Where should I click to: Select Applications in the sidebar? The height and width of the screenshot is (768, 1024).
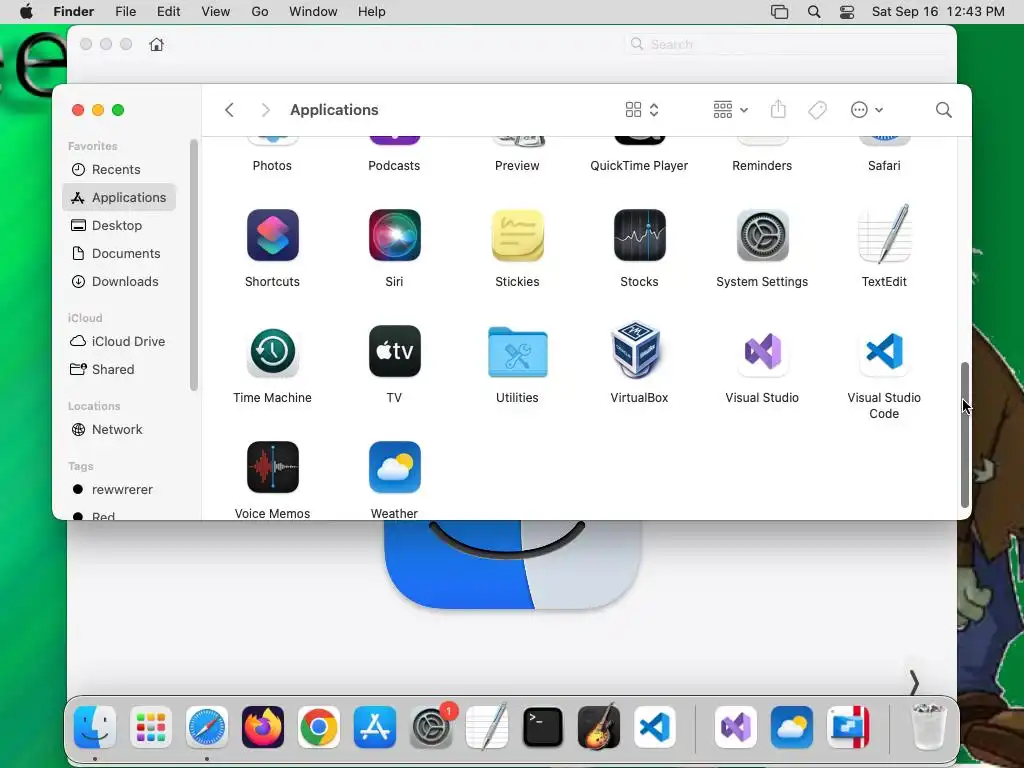[119, 197]
